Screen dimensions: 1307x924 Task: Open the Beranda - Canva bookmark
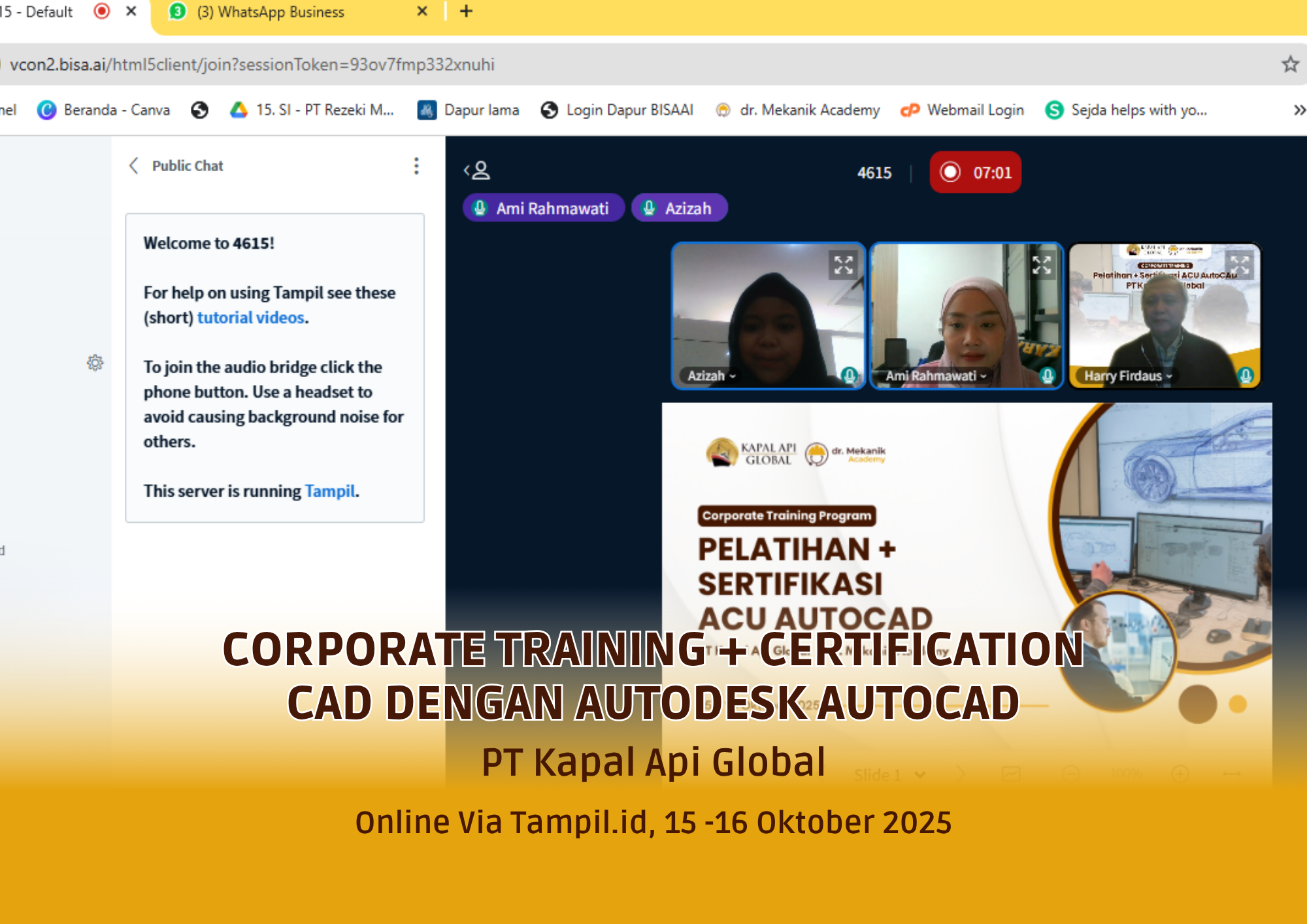pyautogui.click(x=105, y=110)
